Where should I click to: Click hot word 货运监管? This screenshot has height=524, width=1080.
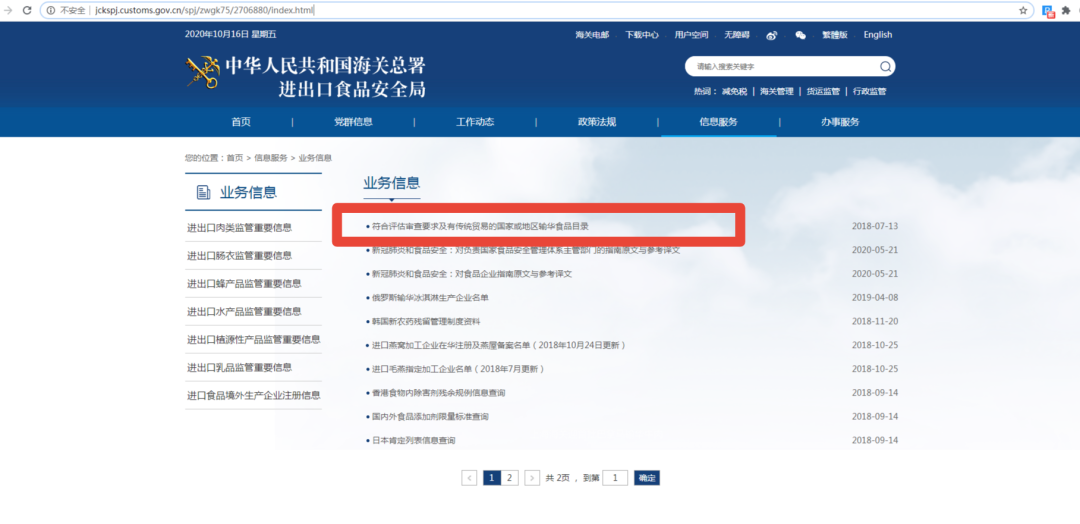click(823, 92)
